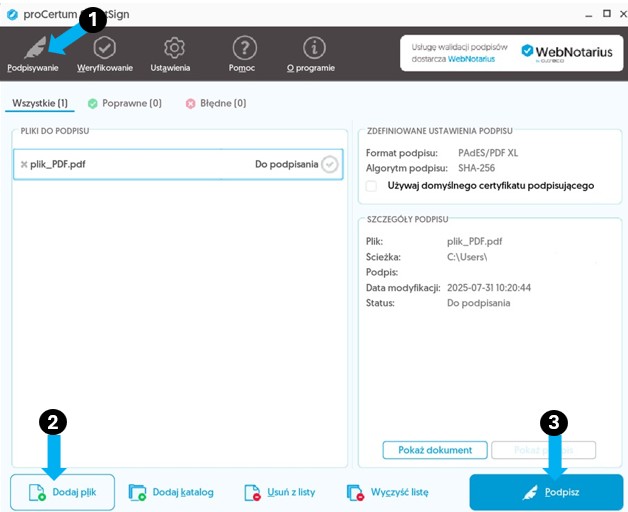Open the Pomoc question mark icon
Image resolution: width=628 pixels, height=512 pixels.
coord(244,48)
